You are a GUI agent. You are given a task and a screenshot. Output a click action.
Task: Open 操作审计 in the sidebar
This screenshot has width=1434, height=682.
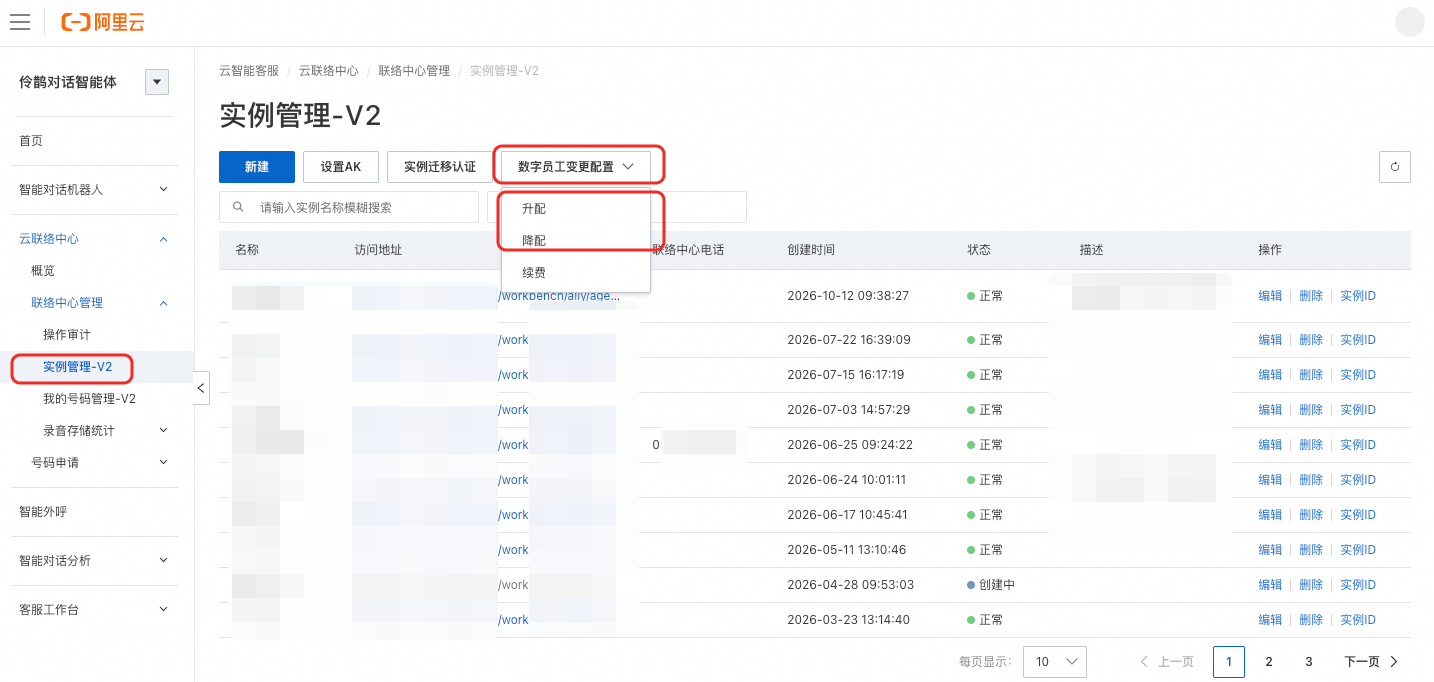coord(67,334)
